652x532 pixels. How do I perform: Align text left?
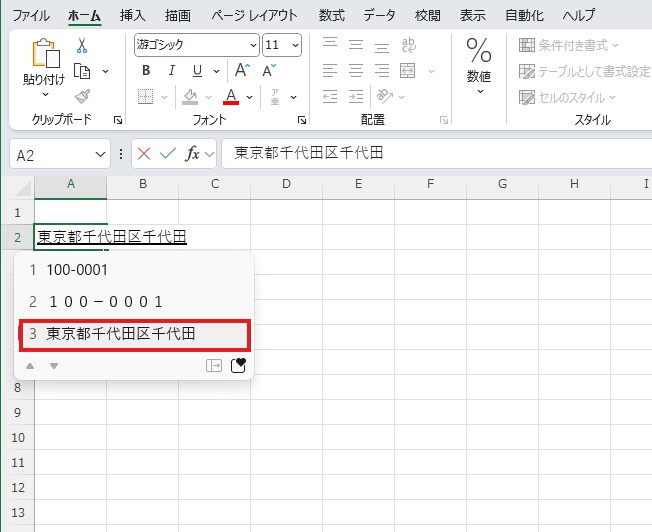click(330, 71)
